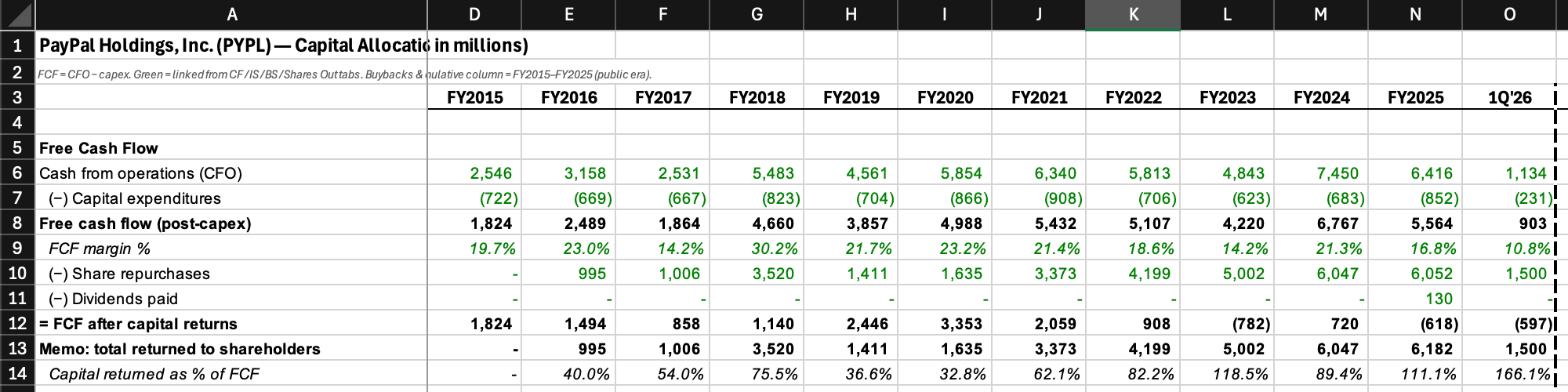Click the FY2018 column heading cell
Screen dimensions: 1568x392
757,98
